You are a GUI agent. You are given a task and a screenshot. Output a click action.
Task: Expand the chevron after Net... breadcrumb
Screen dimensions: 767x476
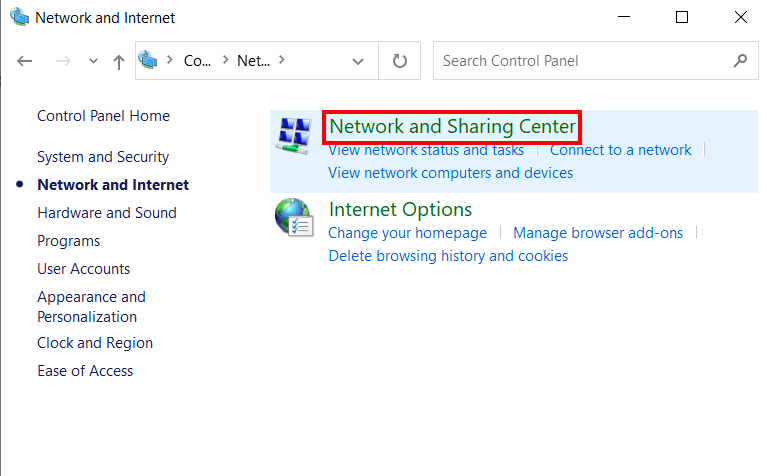coord(282,60)
